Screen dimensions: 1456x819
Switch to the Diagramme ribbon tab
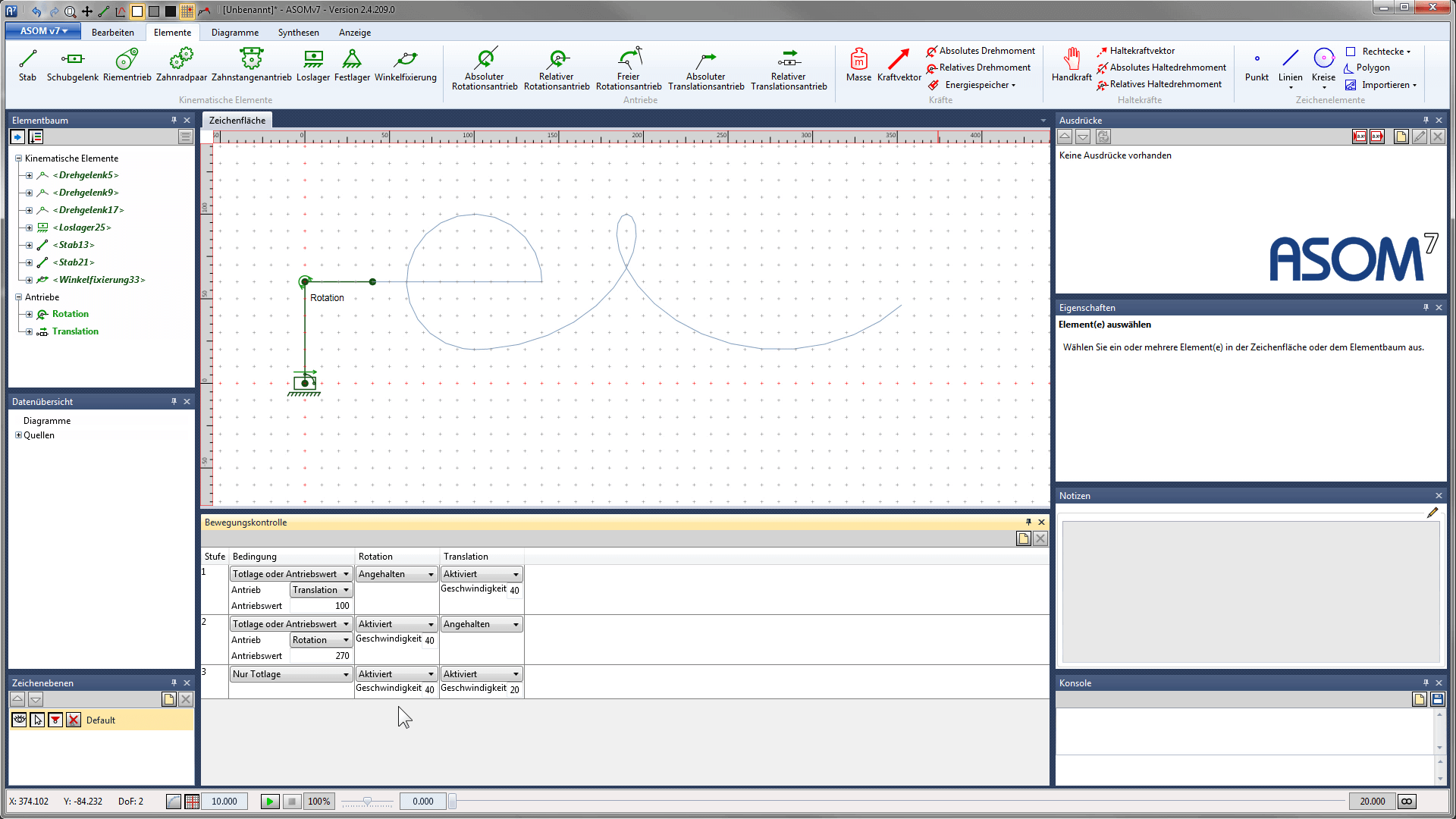pos(235,33)
